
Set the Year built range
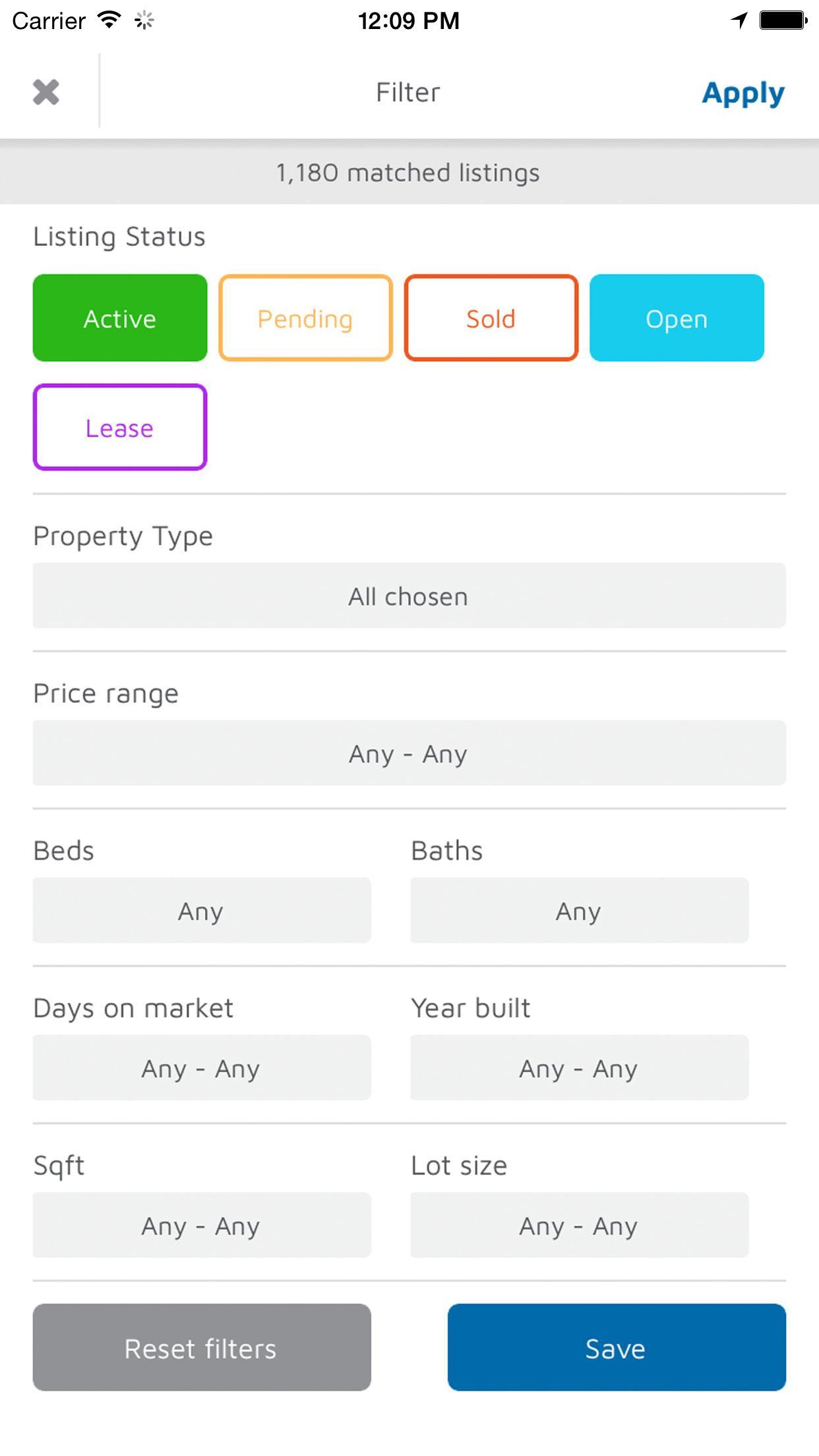579,1068
